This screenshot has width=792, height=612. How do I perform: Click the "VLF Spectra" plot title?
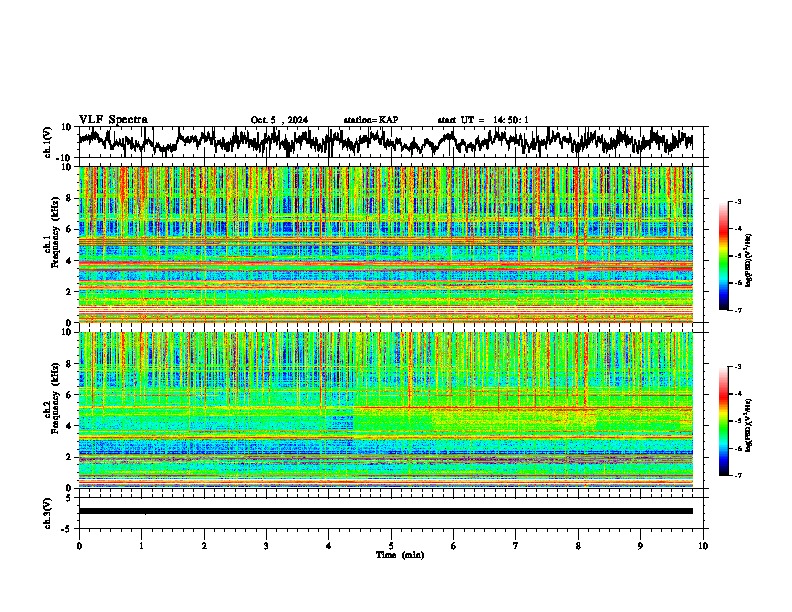coord(113,120)
